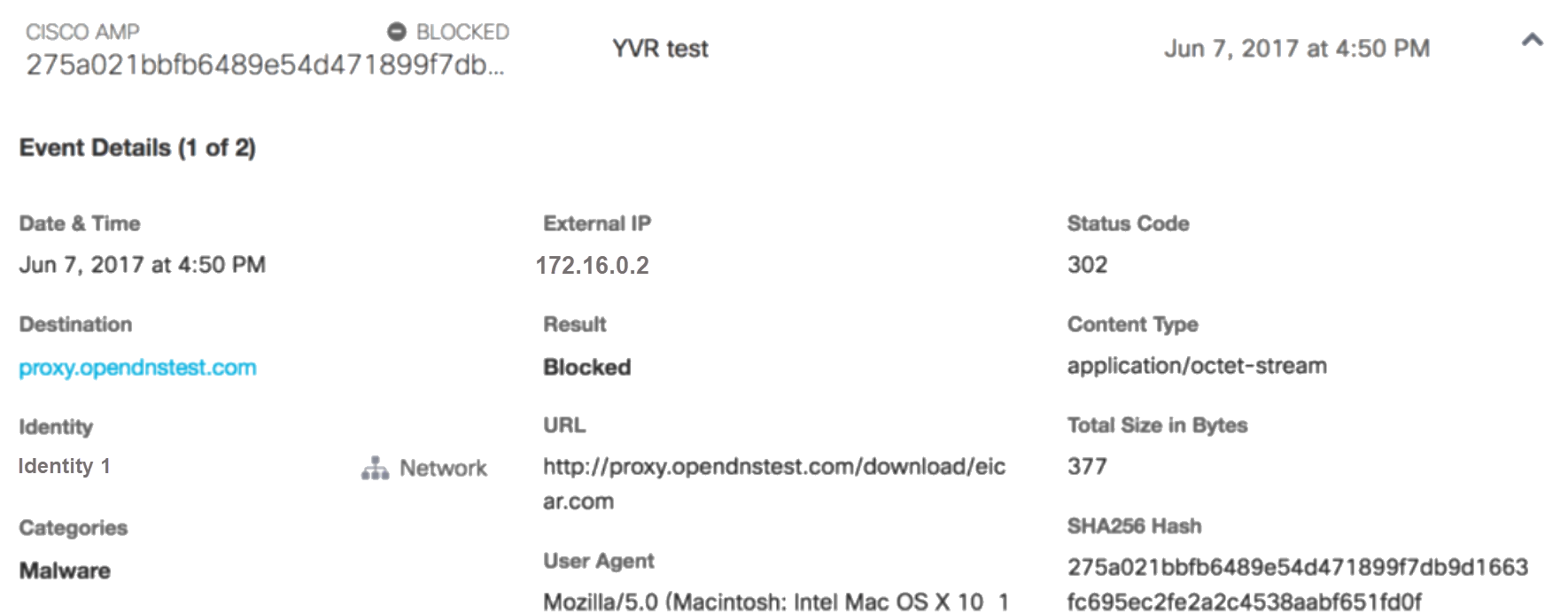Click the status code 302 value
The width and height of the screenshot is (1568, 614).
click(x=1087, y=265)
